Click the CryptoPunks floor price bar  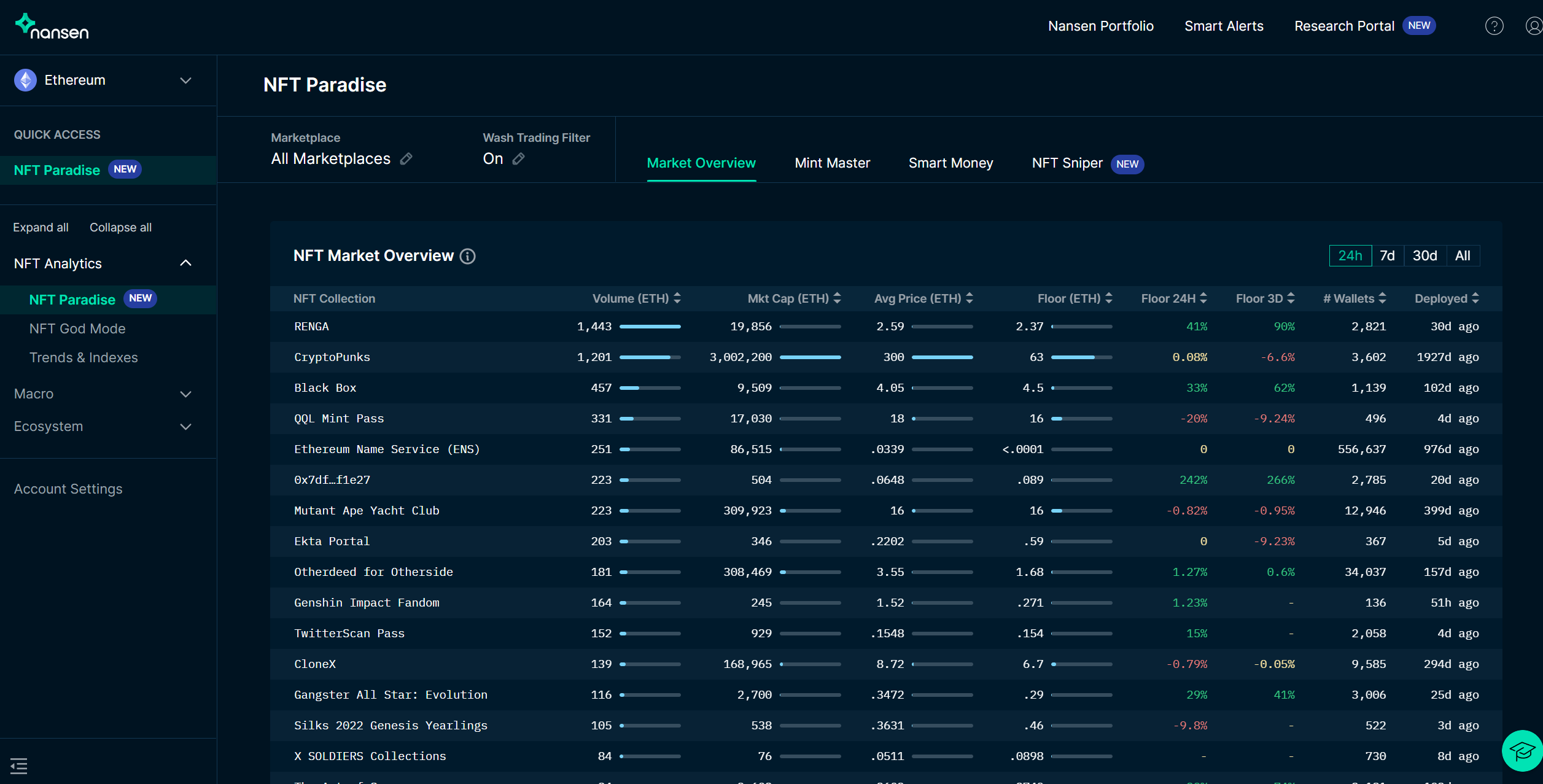click(1082, 357)
